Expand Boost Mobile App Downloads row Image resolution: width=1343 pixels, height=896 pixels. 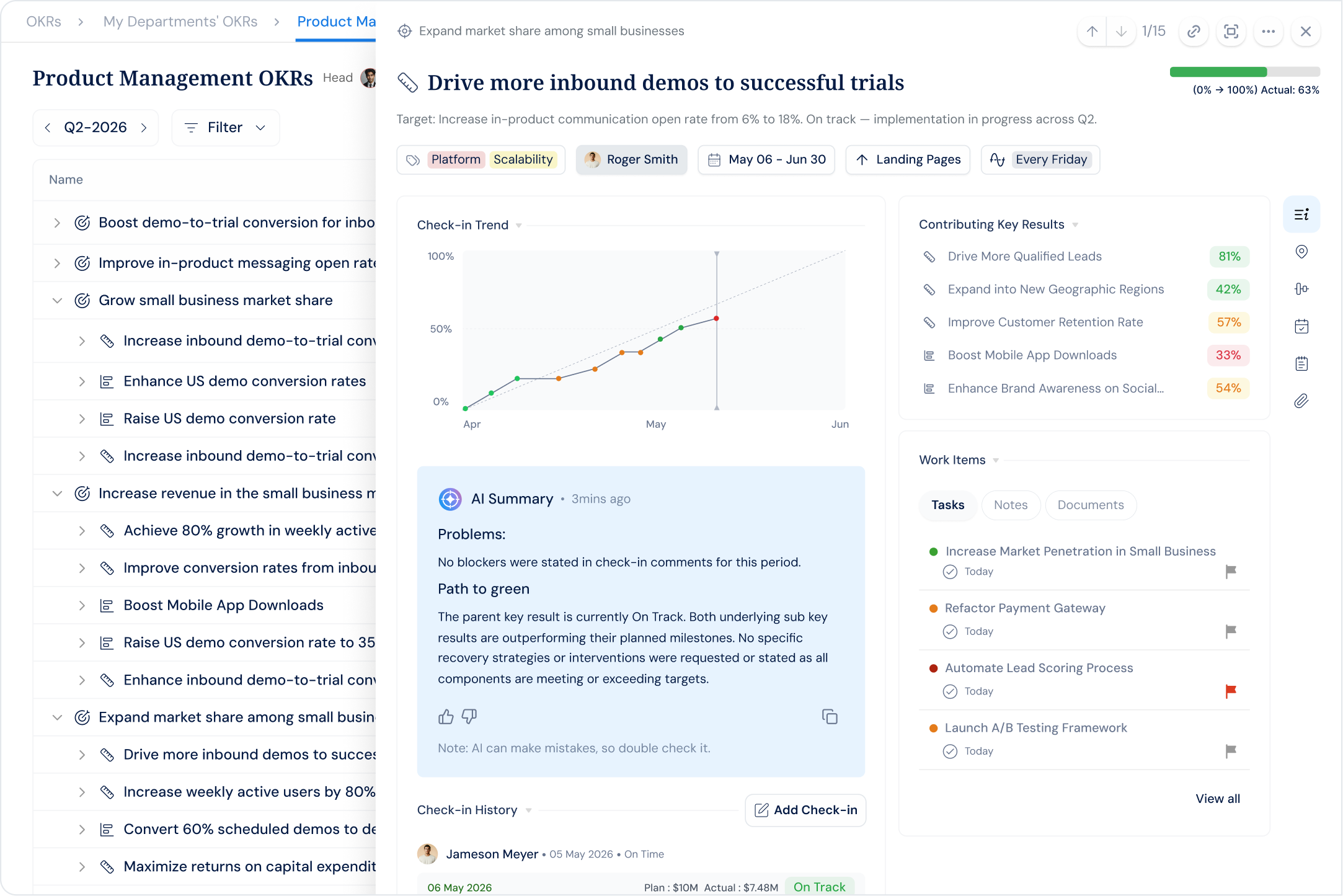[82, 606]
